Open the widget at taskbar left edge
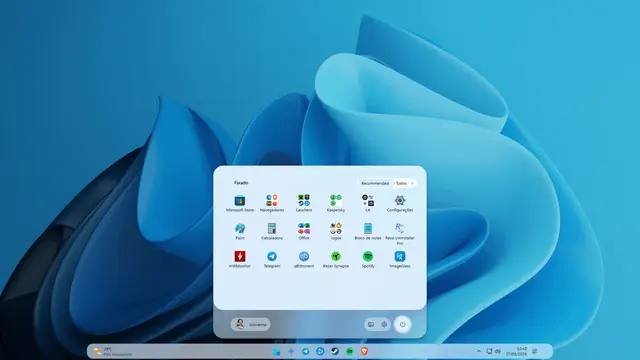 (112, 351)
